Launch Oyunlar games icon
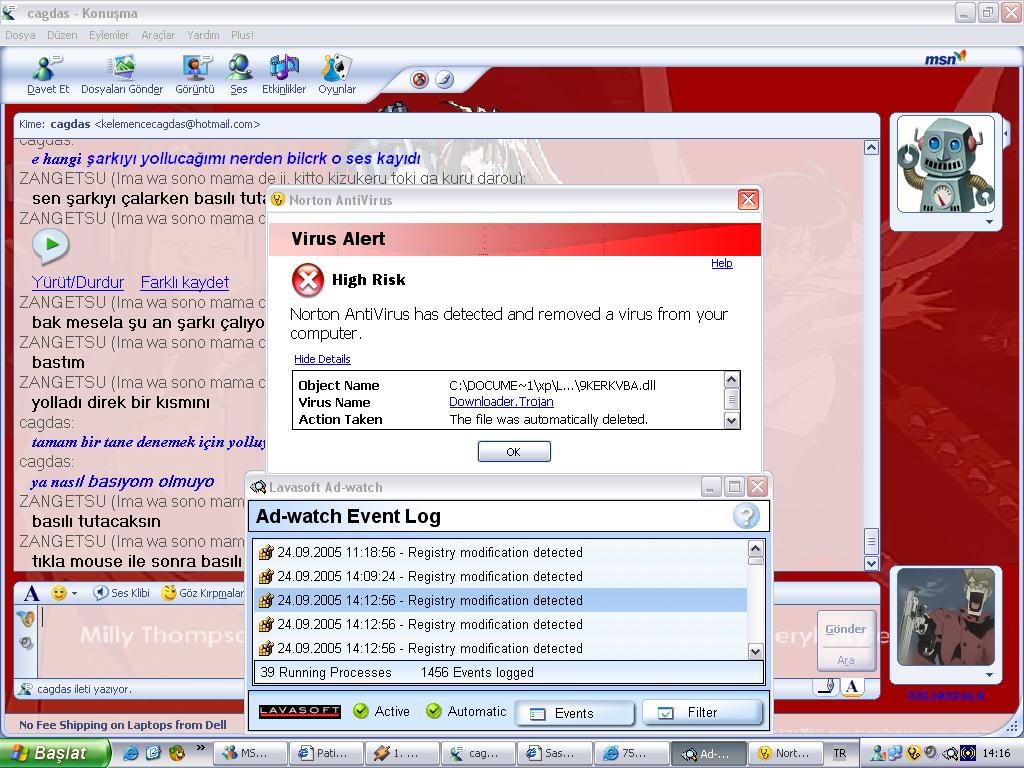Image resolution: width=1024 pixels, height=768 pixels. point(337,73)
